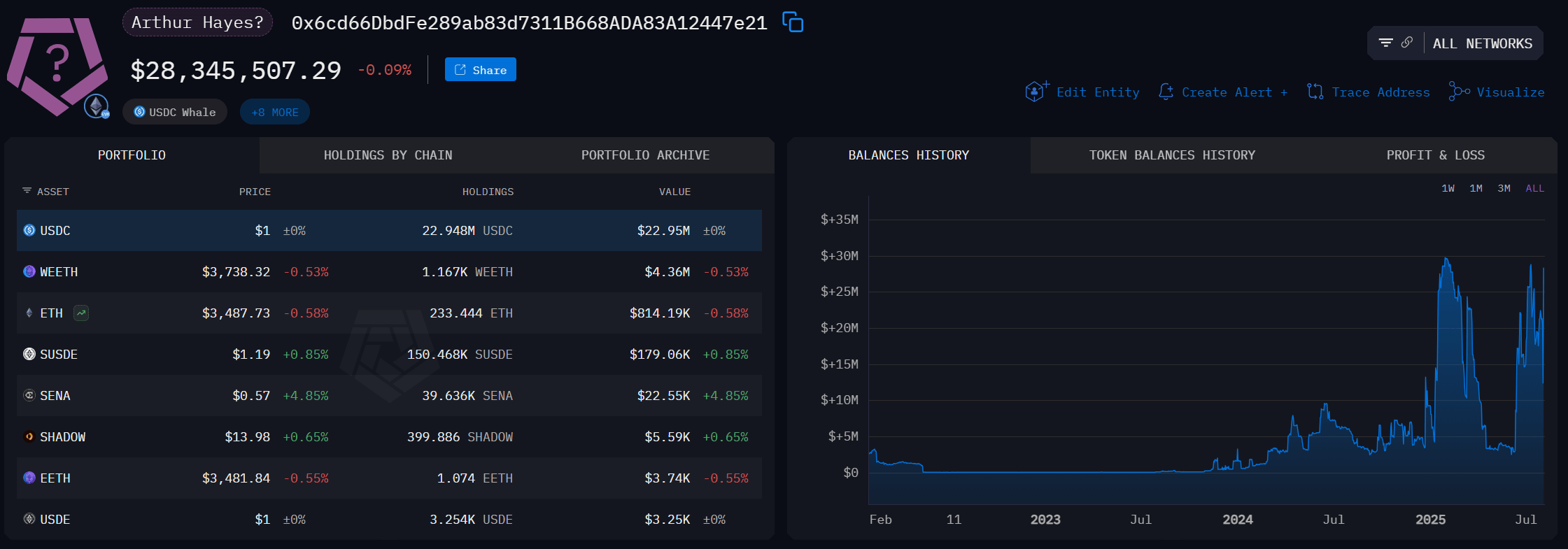The width and height of the screenshot is (1568, 549).
Task: Click the Trace Address icon
Action: point(1315,92)
